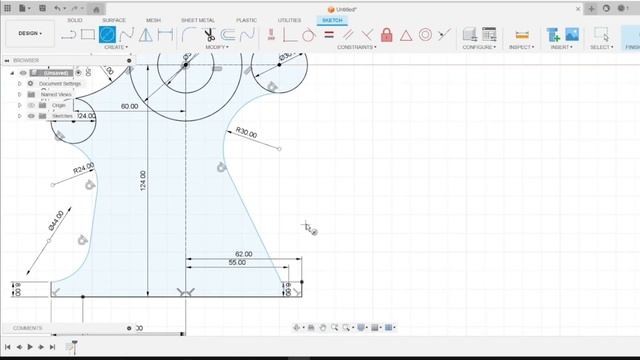
Task: Select the Change Parameters tool after Offset
Action: [247, 35]
